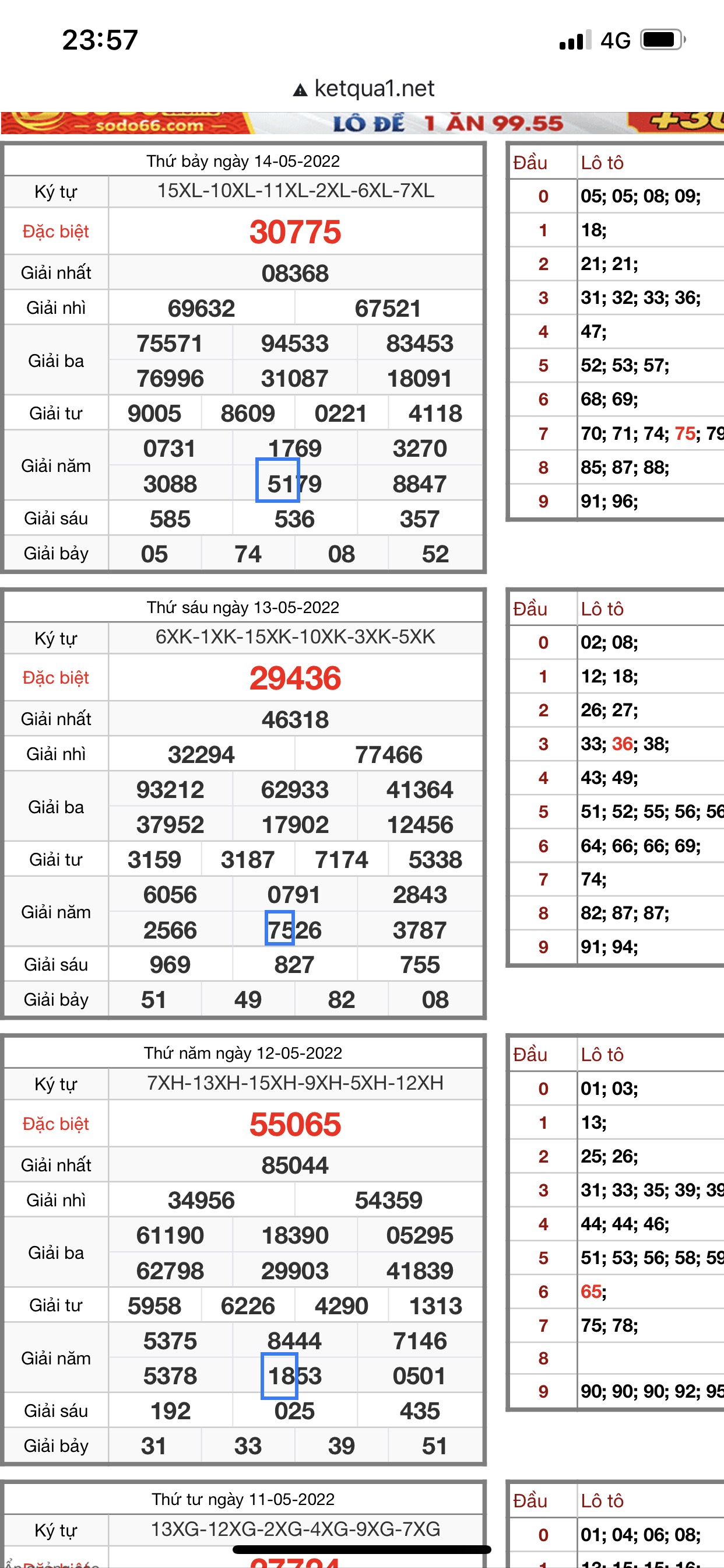
Task: Tap seventh prize number 49
Action: [x=248, y=1000]
